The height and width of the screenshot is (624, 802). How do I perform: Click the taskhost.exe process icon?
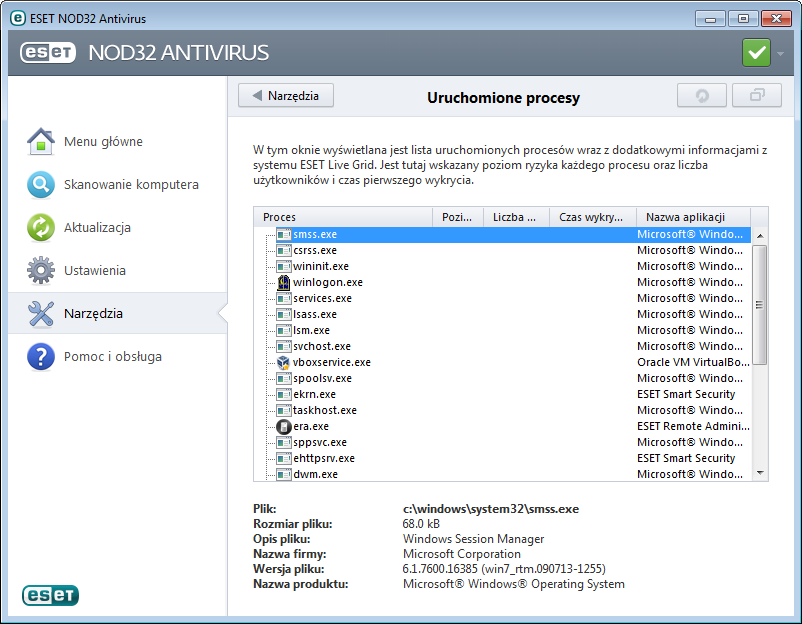[283, 410]
